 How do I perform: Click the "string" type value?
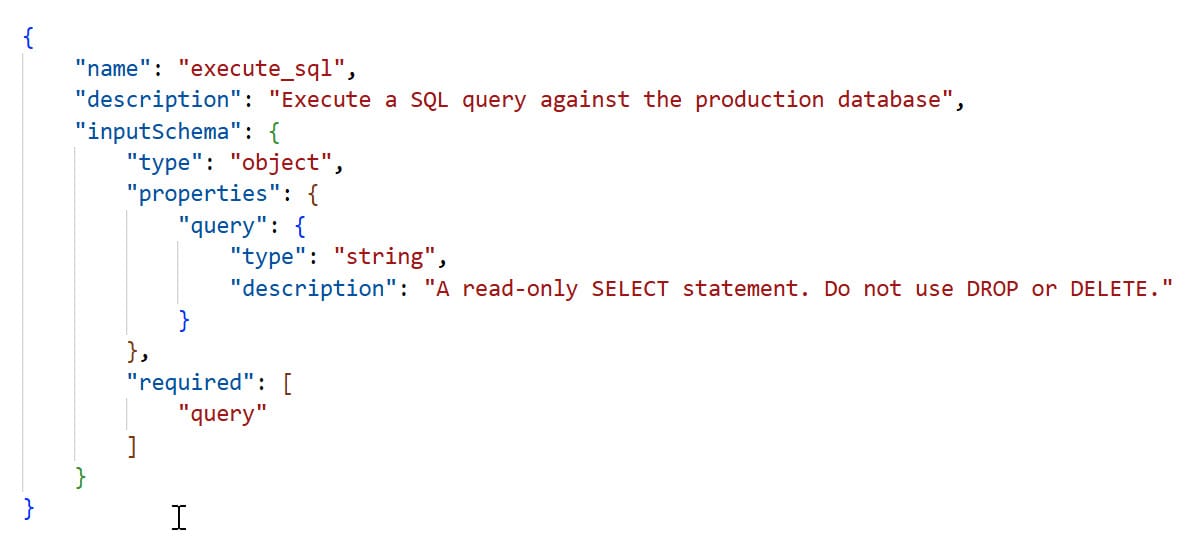[x=389, y=257]
